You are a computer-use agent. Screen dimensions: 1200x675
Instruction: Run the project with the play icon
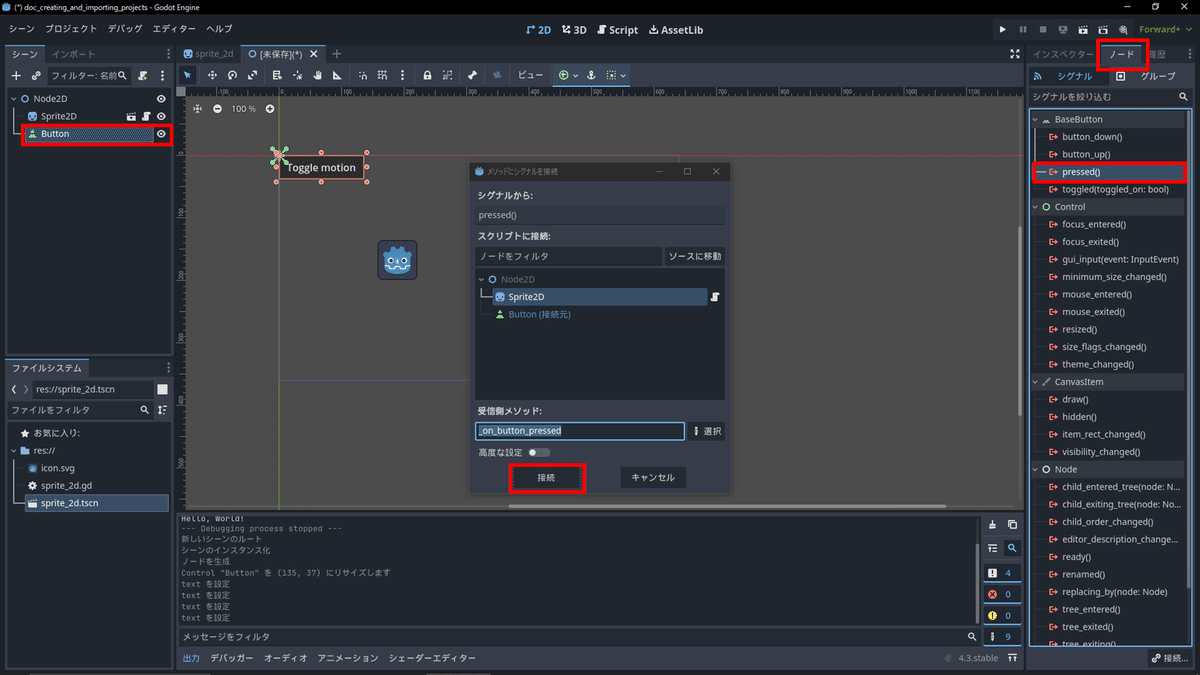1003,30
